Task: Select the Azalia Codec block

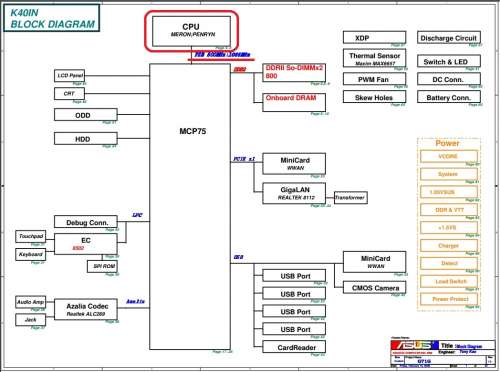Action: tap(86, 309)
